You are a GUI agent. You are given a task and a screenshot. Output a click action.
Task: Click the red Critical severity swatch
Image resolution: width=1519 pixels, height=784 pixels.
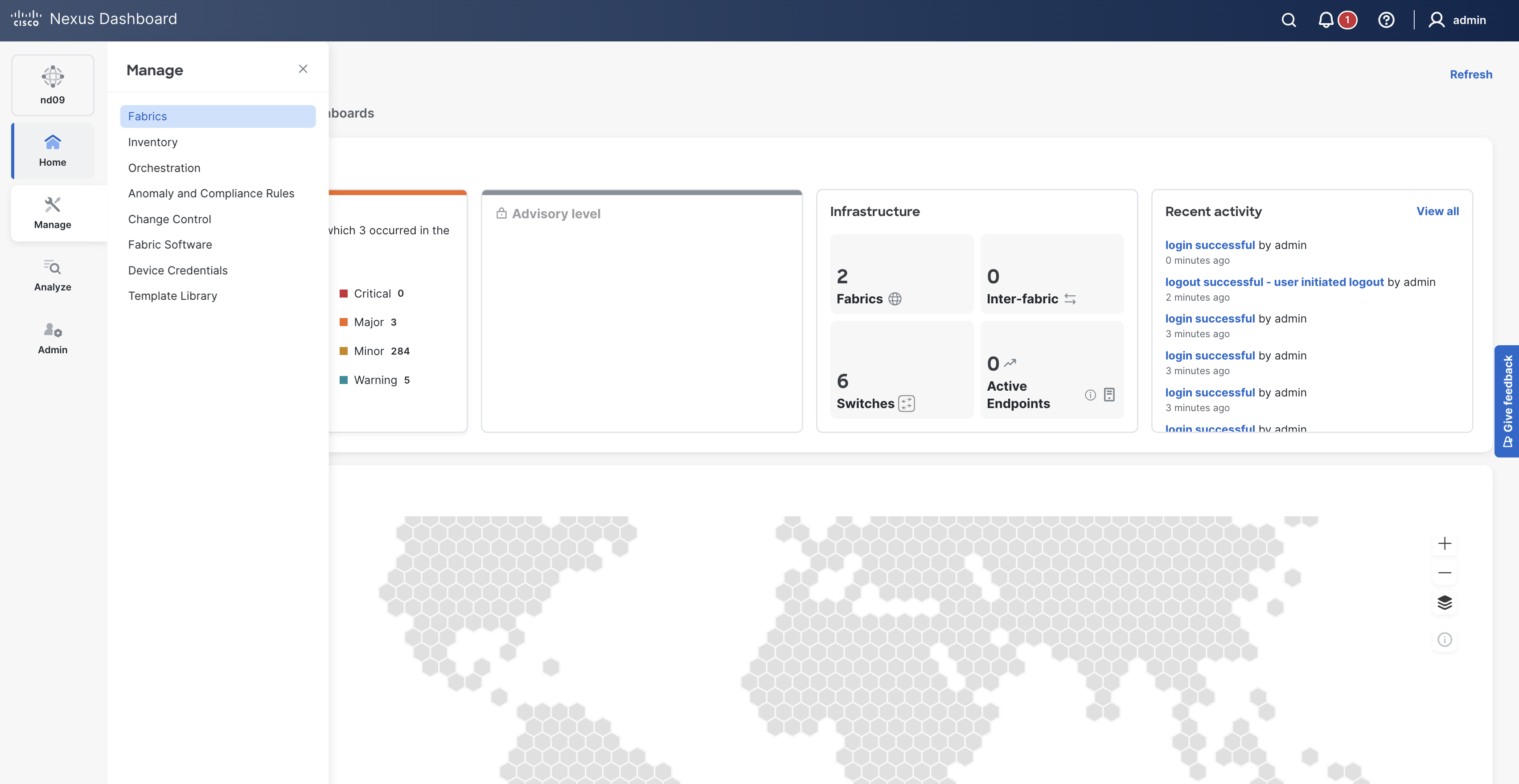(343, 294)
